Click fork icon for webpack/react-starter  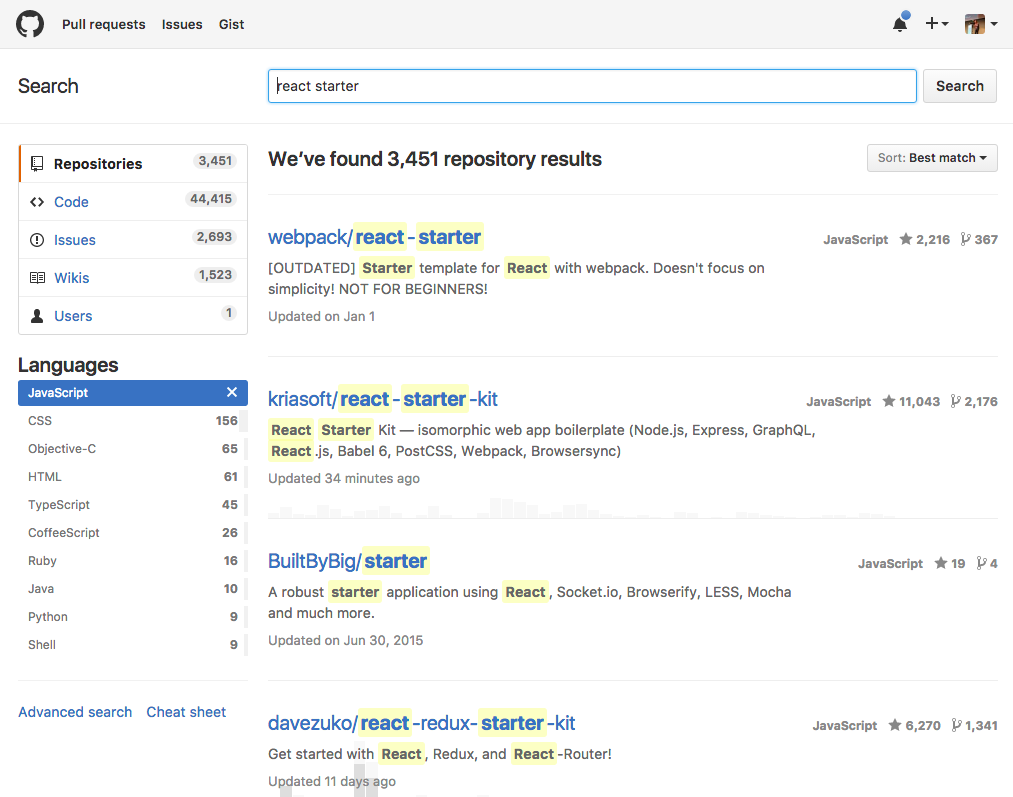pos(965,239)
